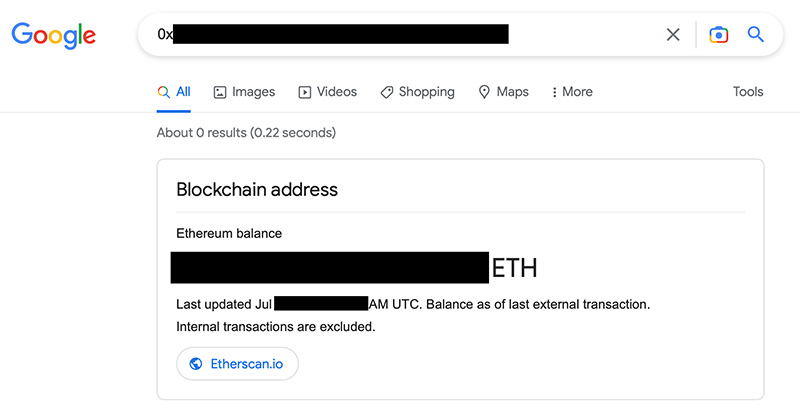
Task: Open the Maps results tab
Action: click(x=504, y=92)
